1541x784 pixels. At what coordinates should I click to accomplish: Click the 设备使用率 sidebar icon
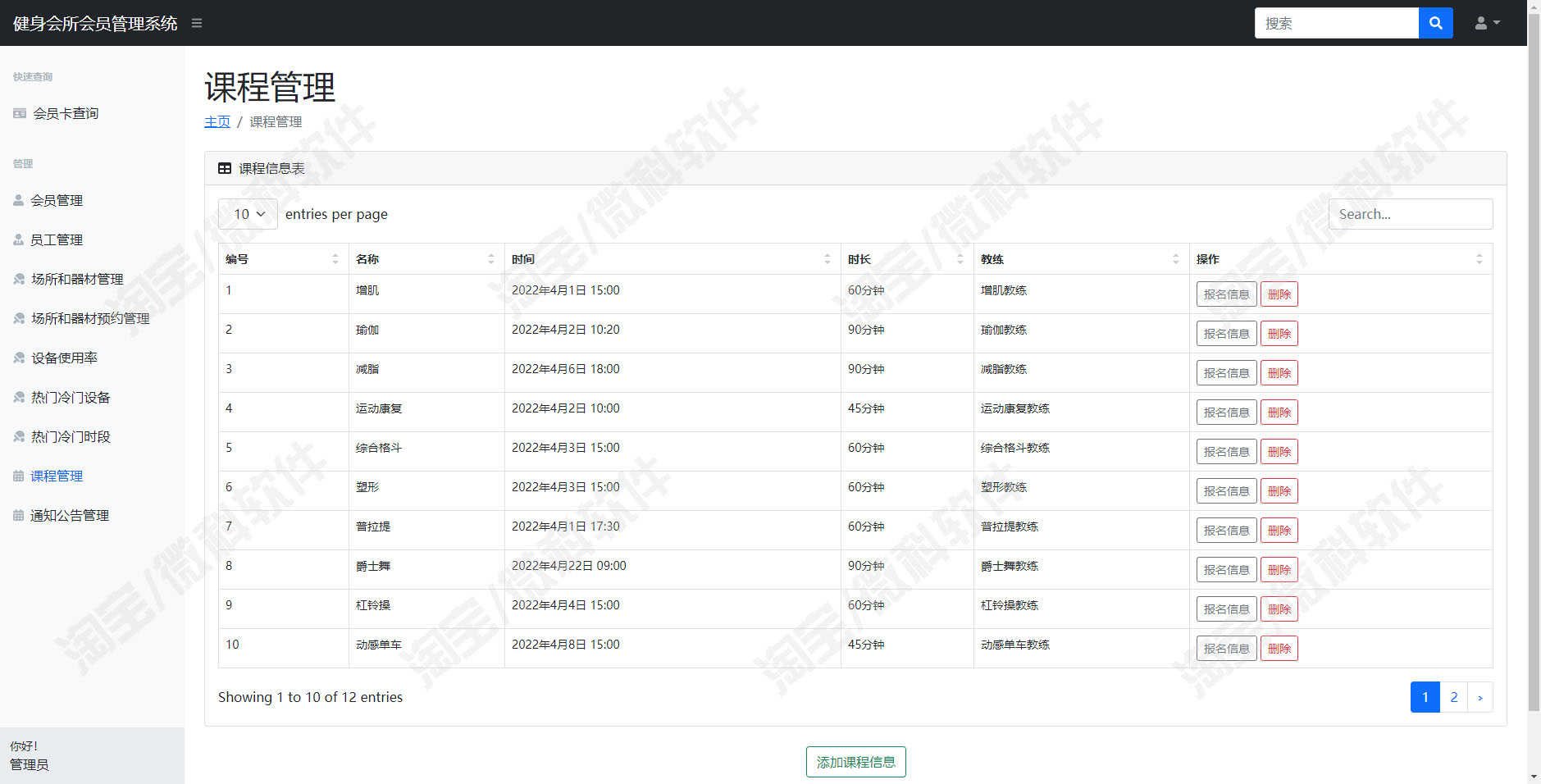tap(19, 358)
